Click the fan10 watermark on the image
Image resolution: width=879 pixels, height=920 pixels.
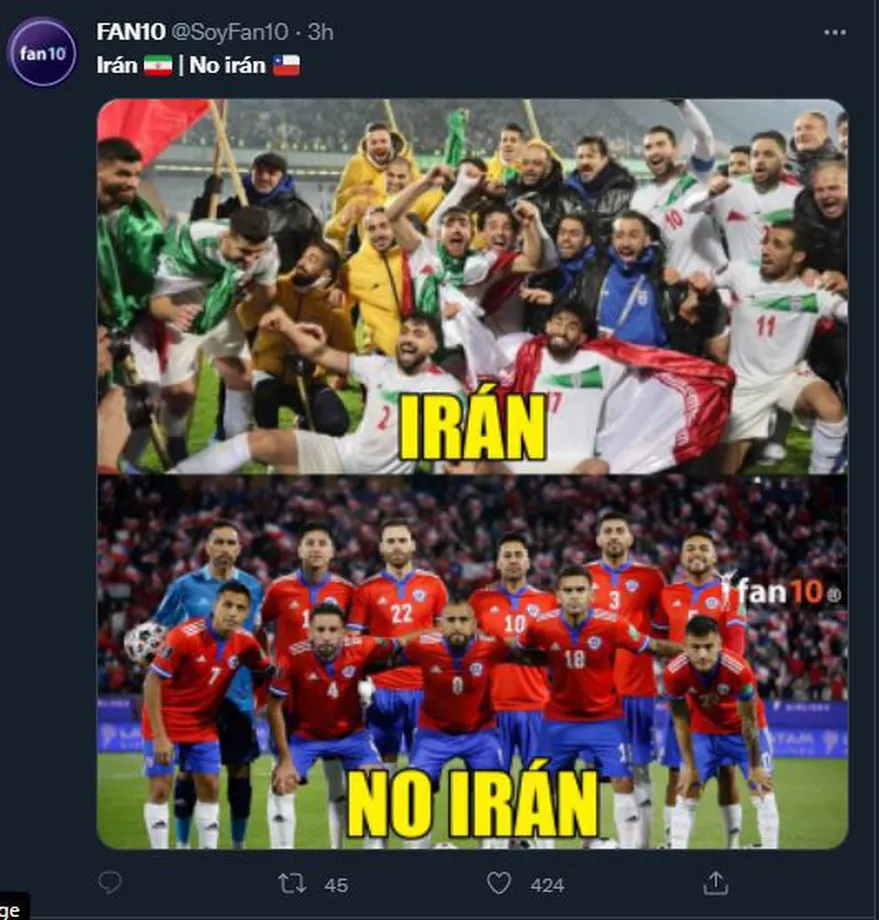click(783, 590)
